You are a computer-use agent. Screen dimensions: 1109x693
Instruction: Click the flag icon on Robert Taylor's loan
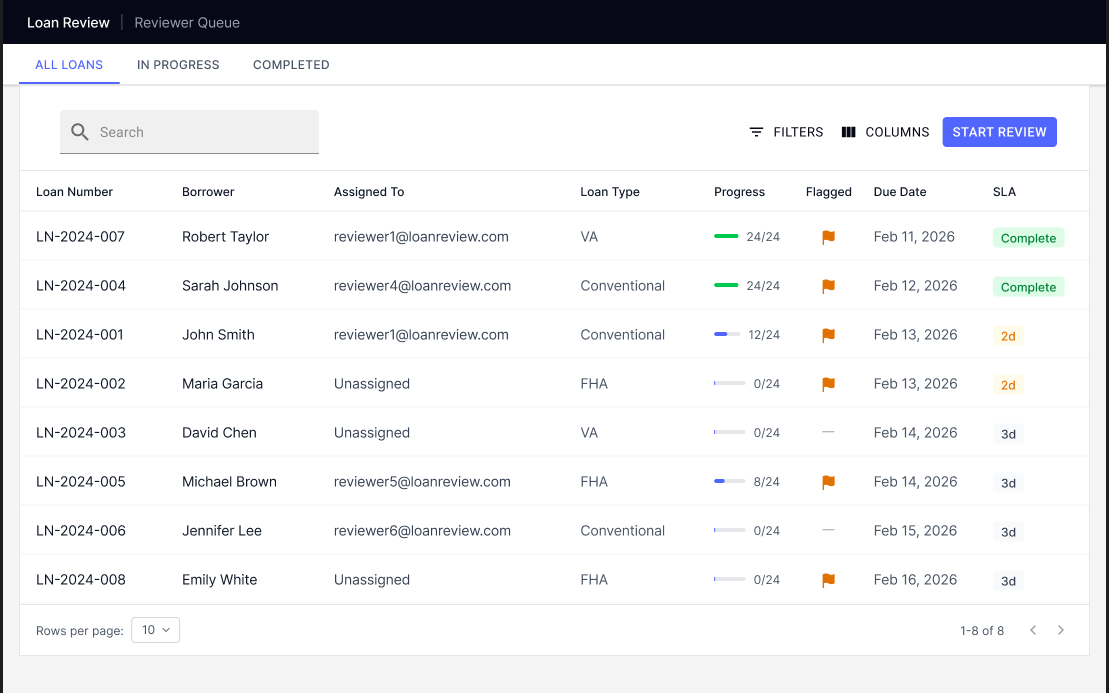(828, 237)
